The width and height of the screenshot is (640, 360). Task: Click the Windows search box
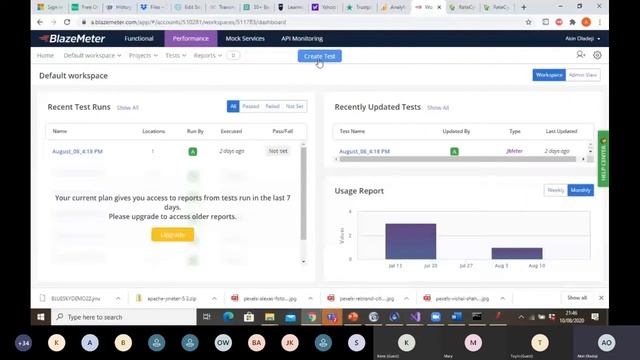coord(124,317)
